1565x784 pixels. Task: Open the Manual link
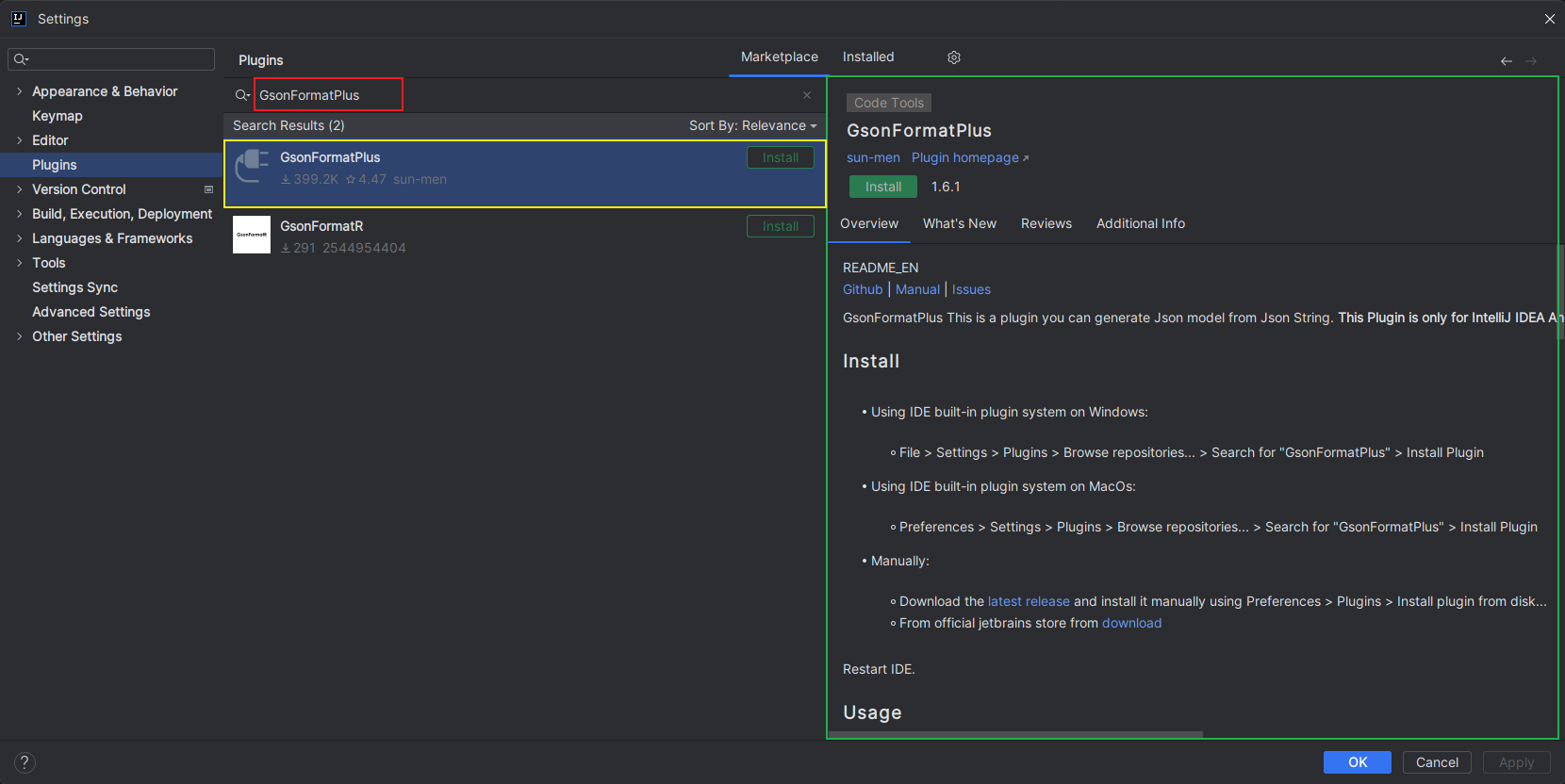tap(917, 289)
